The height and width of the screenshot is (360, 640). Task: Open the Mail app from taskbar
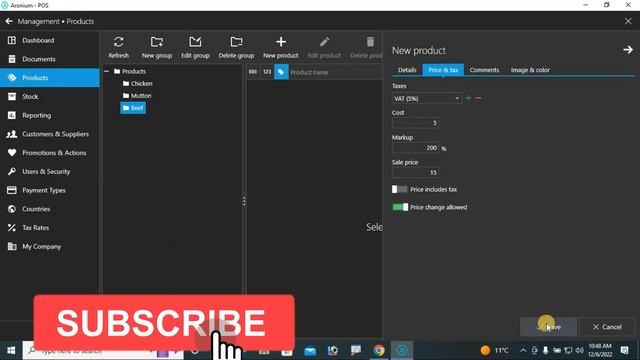click(310, 350)
